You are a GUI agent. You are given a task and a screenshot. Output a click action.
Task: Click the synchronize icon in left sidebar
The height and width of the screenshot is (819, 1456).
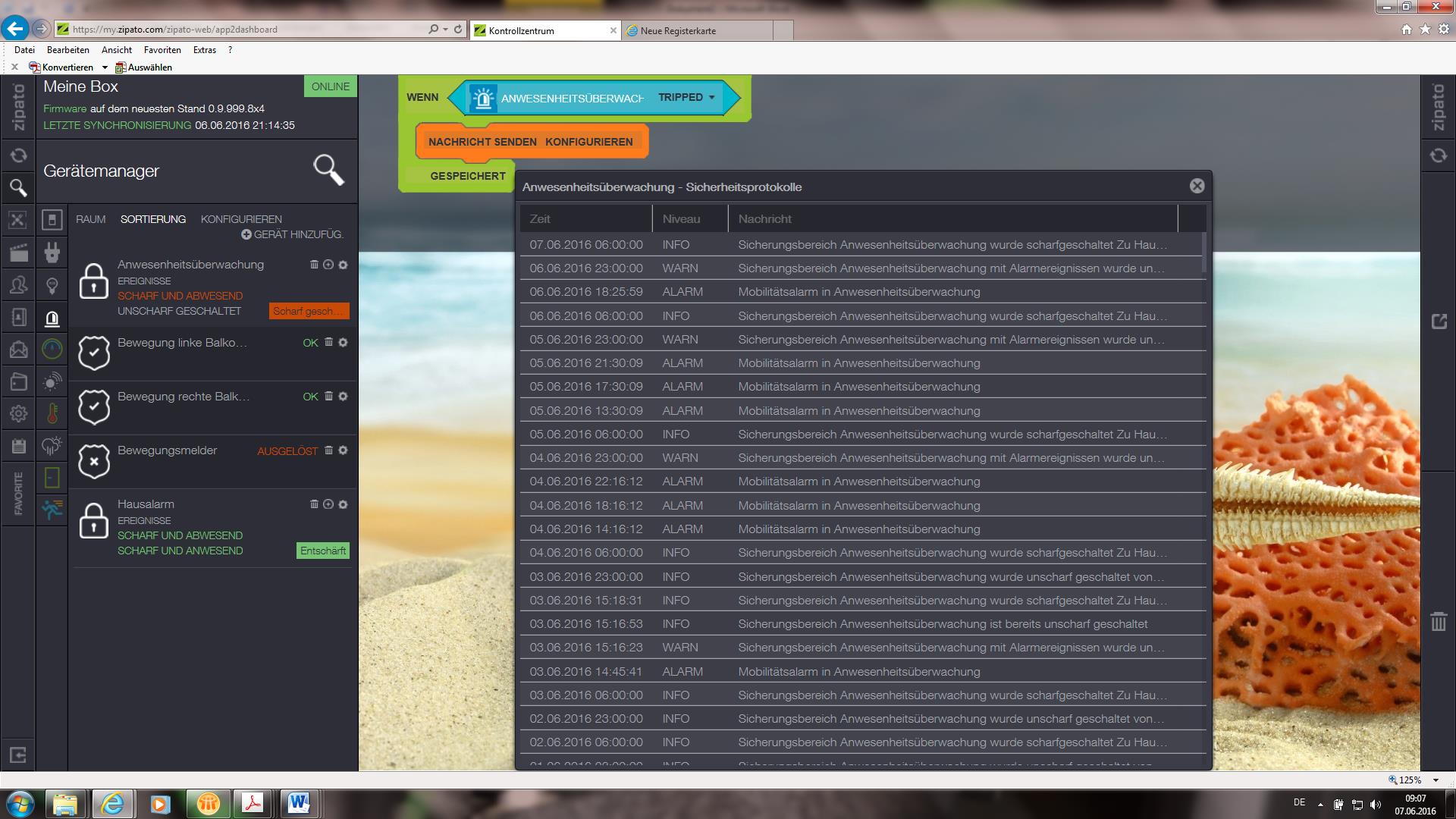coord(18,155)
